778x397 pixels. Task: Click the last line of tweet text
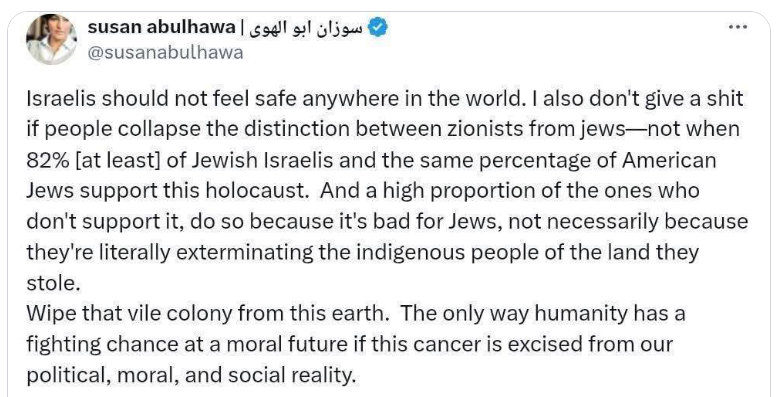pyautogui.click(x=192, y=375)
